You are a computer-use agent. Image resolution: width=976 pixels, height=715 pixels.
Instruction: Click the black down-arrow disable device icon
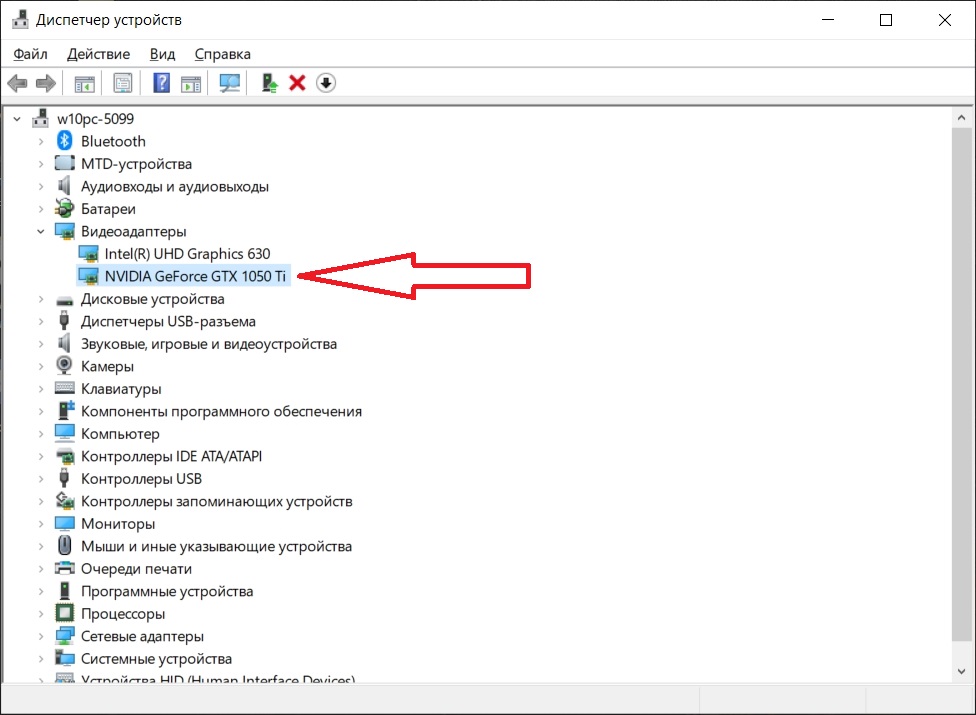click(326, 83)
